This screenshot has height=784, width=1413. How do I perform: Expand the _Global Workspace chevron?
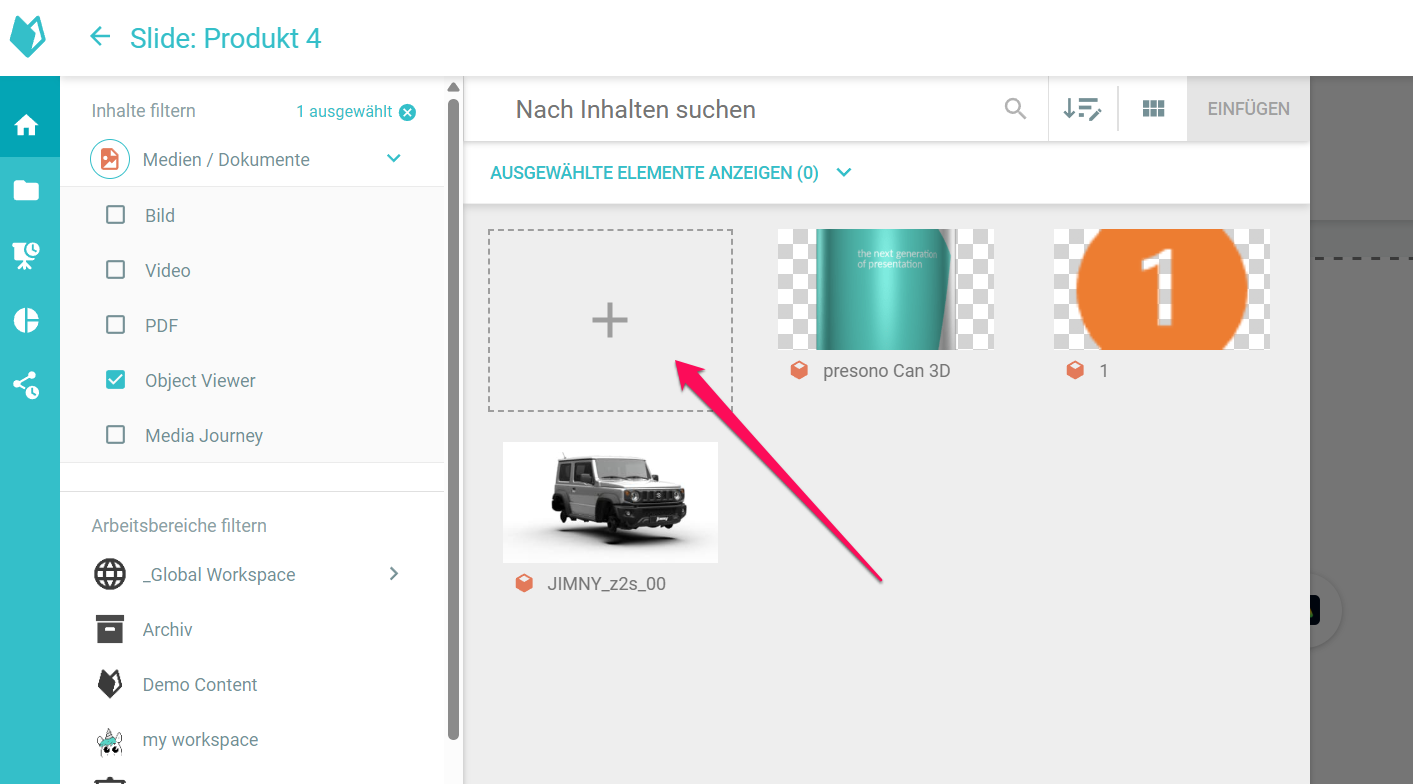pyautogui.click(x=394, y=574)
